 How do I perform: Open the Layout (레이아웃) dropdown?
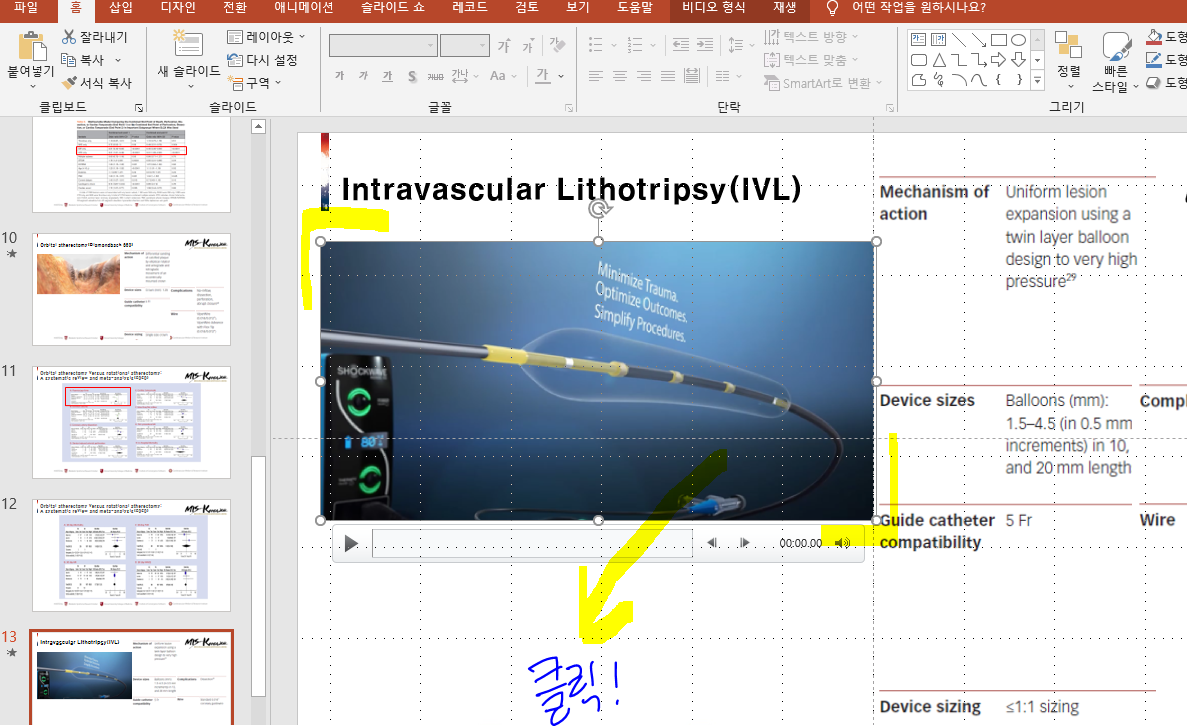tap(266, 36)
